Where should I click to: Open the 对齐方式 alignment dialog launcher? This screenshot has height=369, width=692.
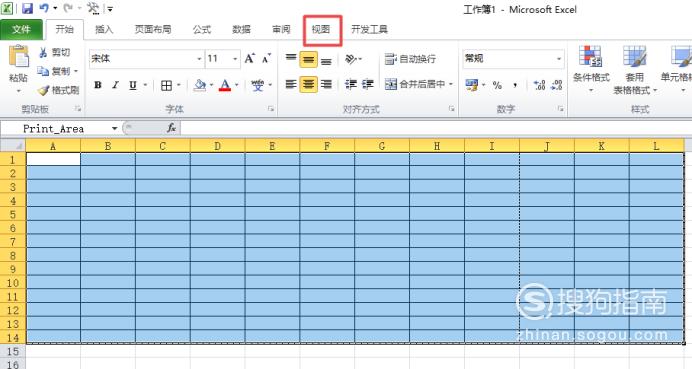tap(451, 109)
